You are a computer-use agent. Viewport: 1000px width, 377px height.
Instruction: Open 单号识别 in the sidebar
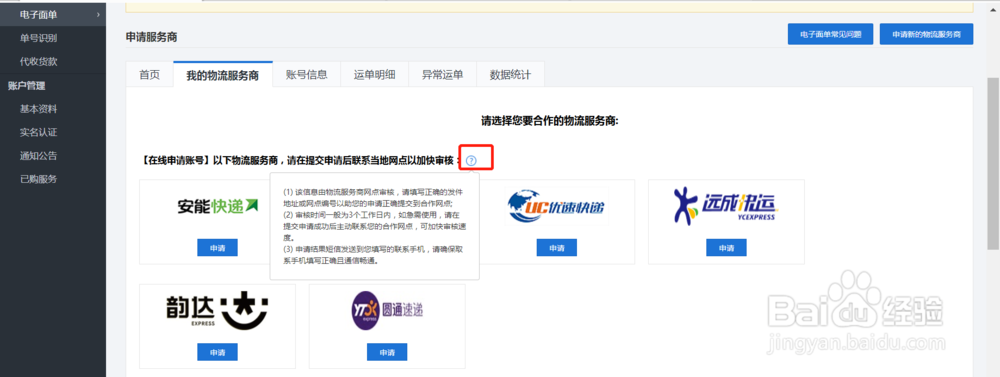[x=38, y=38]
